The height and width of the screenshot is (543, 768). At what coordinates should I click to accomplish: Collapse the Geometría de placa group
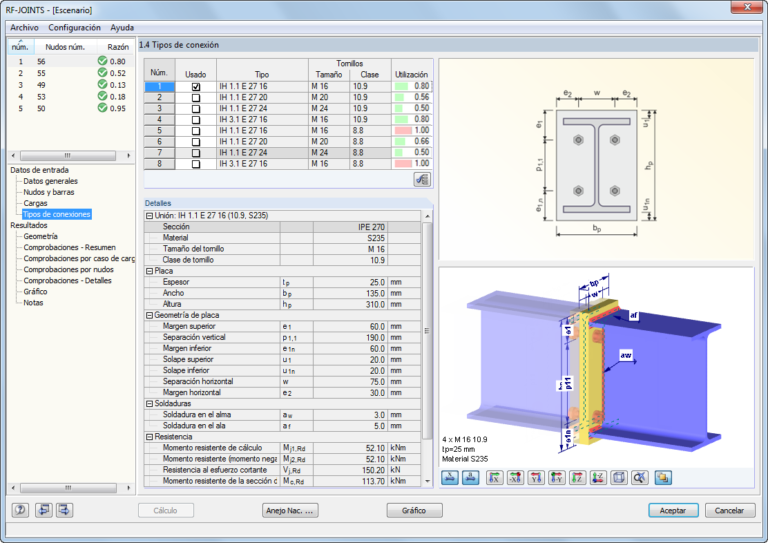(149, 315)
